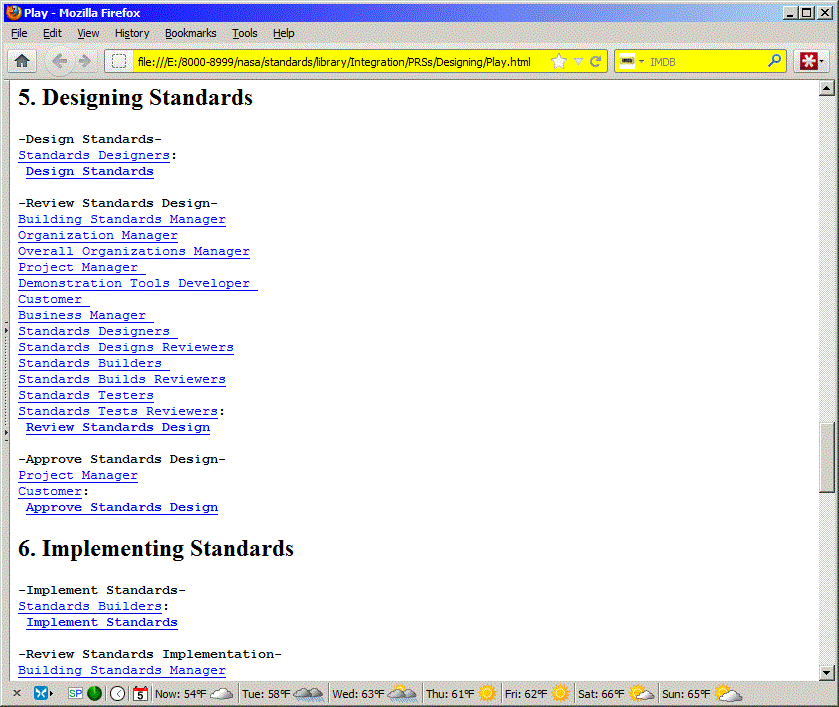Open the History menu
The image size is (839, 707).
click(x=132, y=33)
